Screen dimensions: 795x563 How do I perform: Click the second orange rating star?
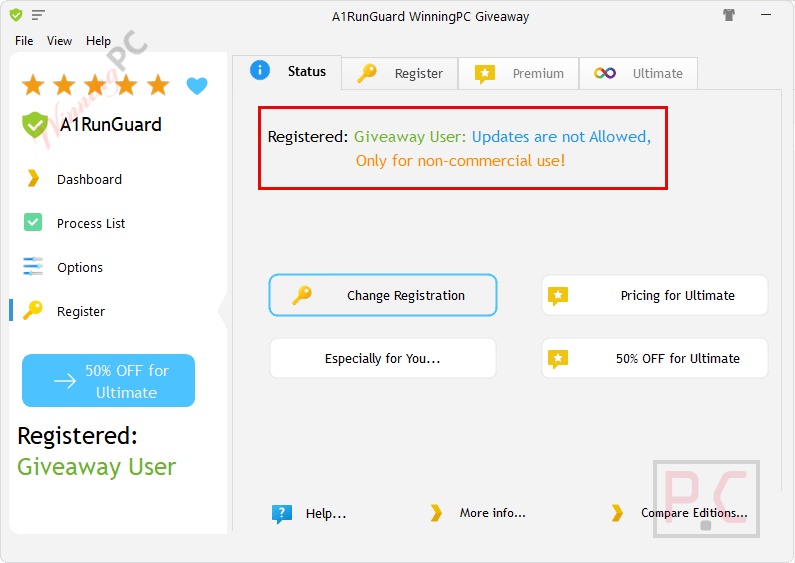64,85
